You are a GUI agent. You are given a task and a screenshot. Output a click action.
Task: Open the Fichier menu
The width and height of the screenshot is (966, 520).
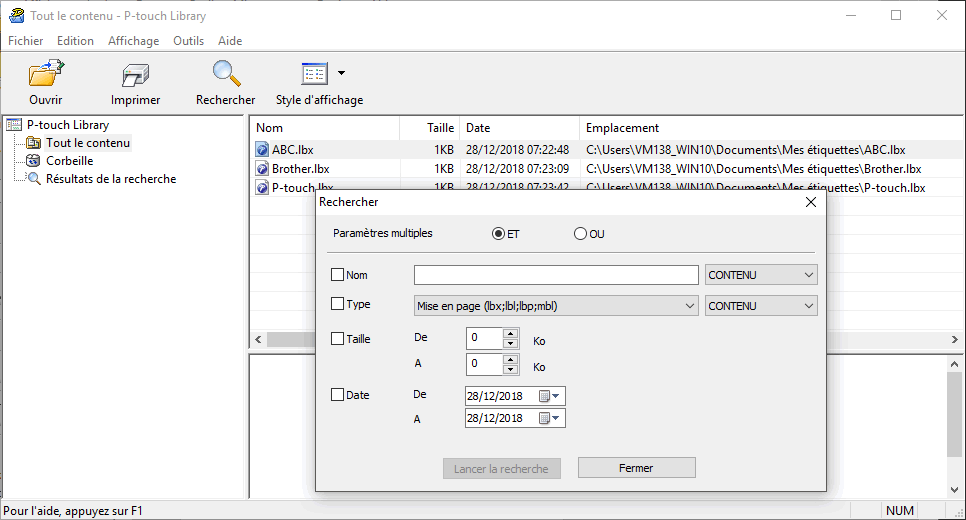click(25, 41)
